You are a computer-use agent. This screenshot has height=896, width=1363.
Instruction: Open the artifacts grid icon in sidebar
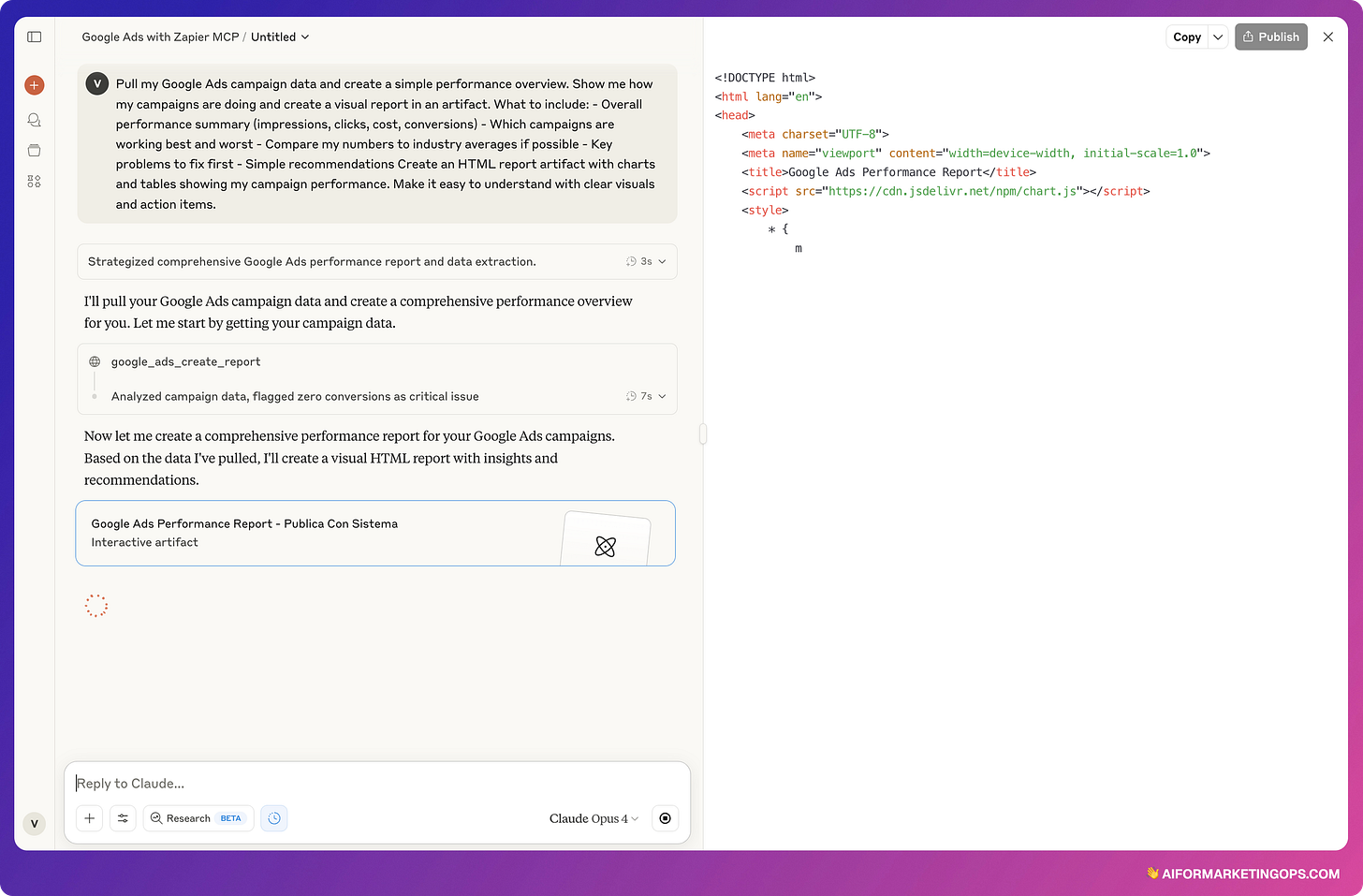point(35,182)
